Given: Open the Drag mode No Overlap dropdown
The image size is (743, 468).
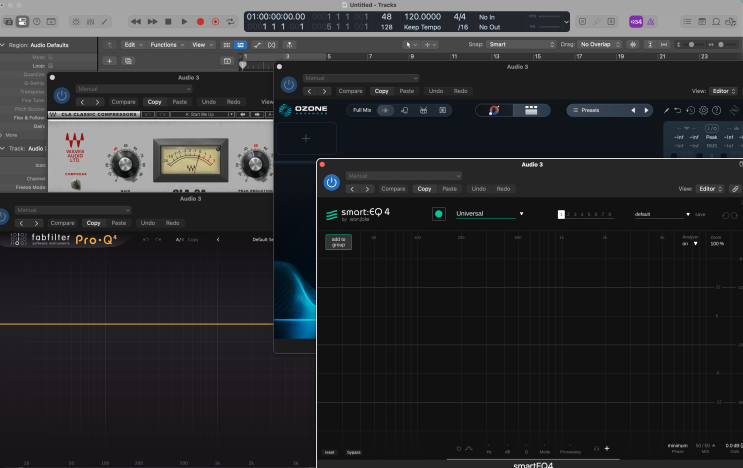Looking at the screenshot, I should (599, 44).
